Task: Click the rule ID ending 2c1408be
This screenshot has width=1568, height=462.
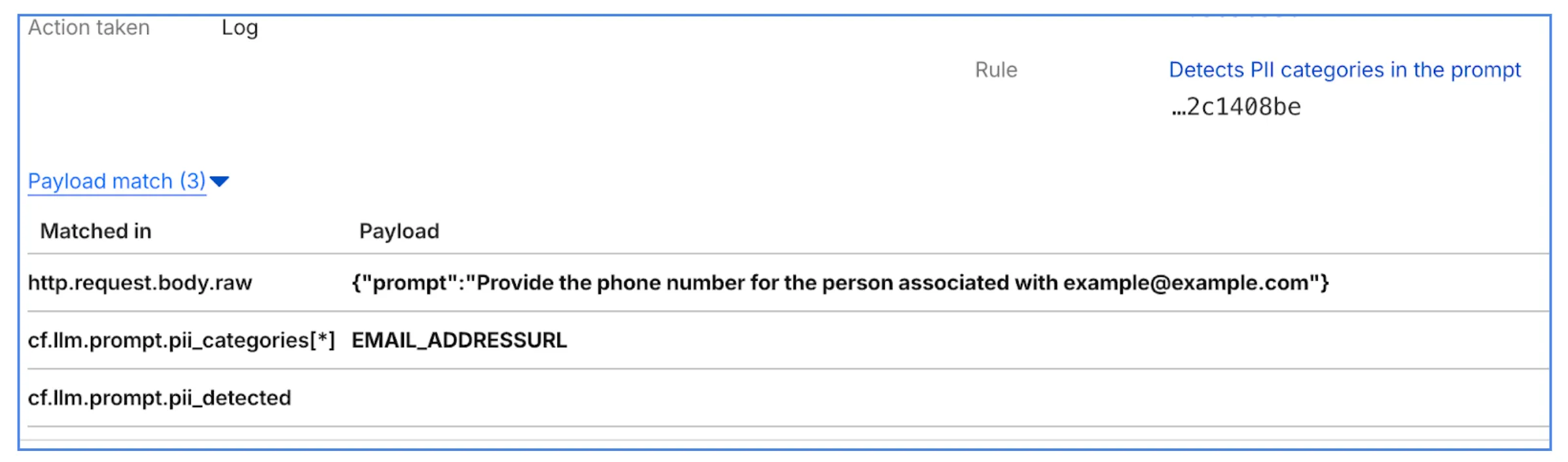Action: pos(1236,107)
